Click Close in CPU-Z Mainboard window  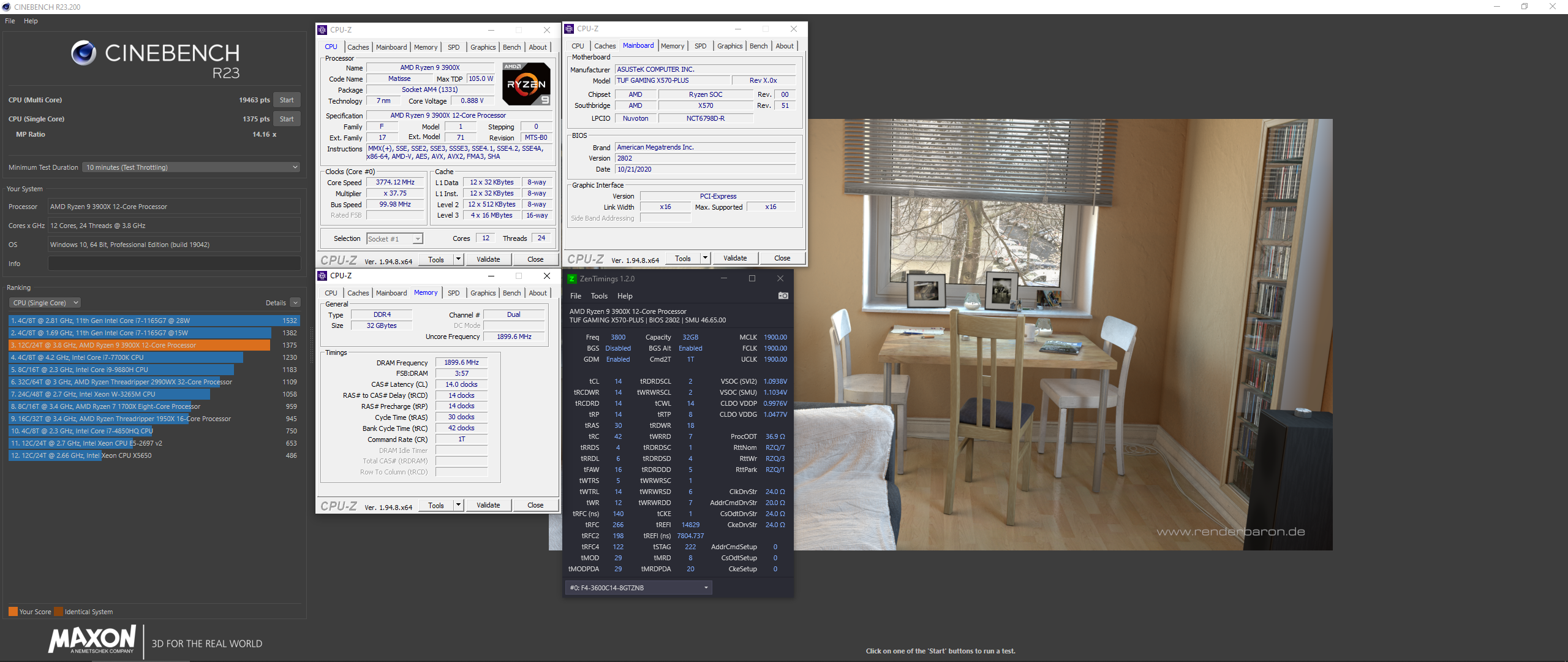click(x=782, y=258)
